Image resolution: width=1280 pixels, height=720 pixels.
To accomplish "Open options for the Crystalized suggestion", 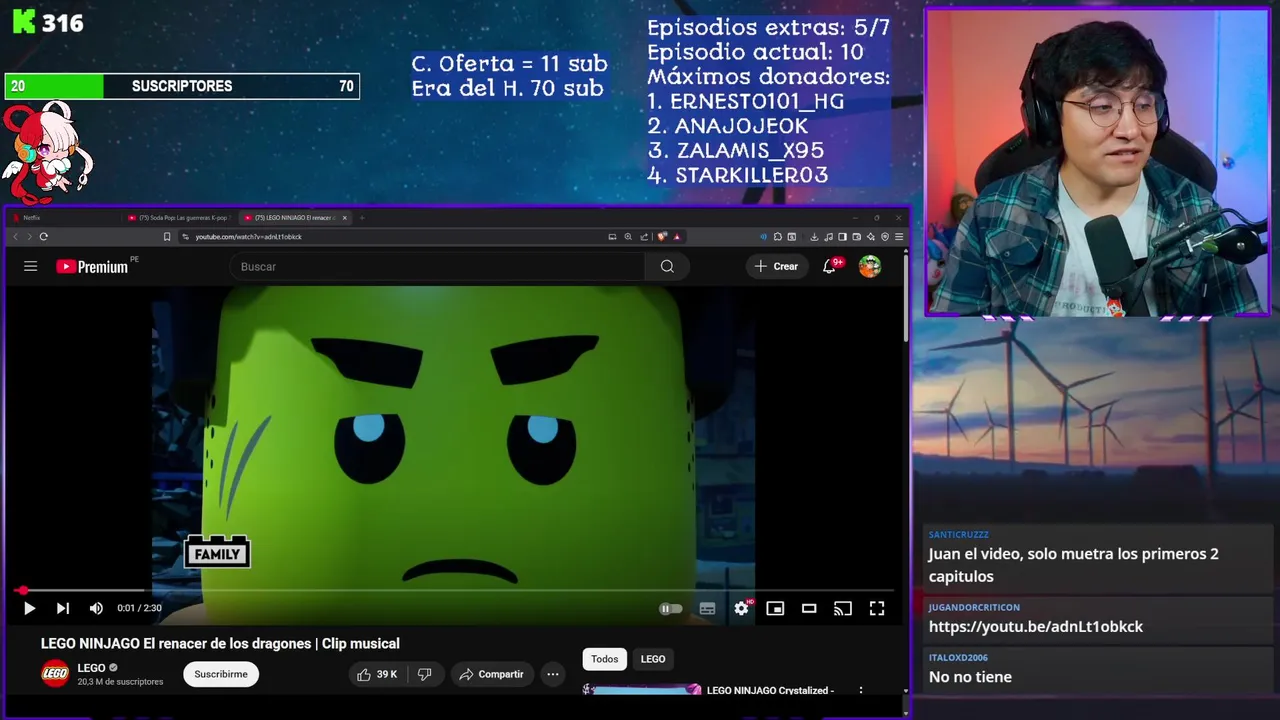I will coord(860,690).
